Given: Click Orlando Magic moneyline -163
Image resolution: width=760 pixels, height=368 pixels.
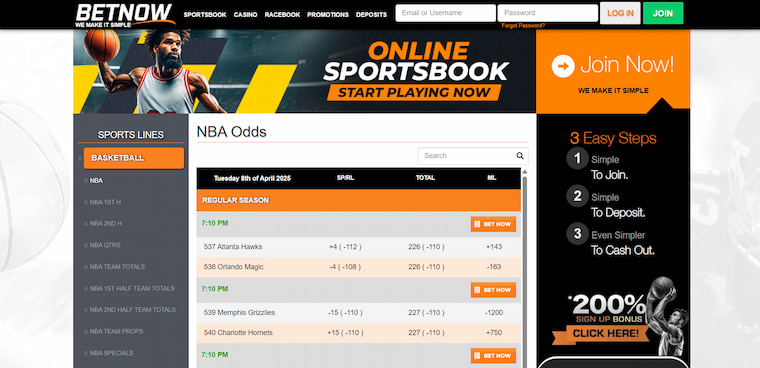Looking at the screenshot, I should 493,267.
